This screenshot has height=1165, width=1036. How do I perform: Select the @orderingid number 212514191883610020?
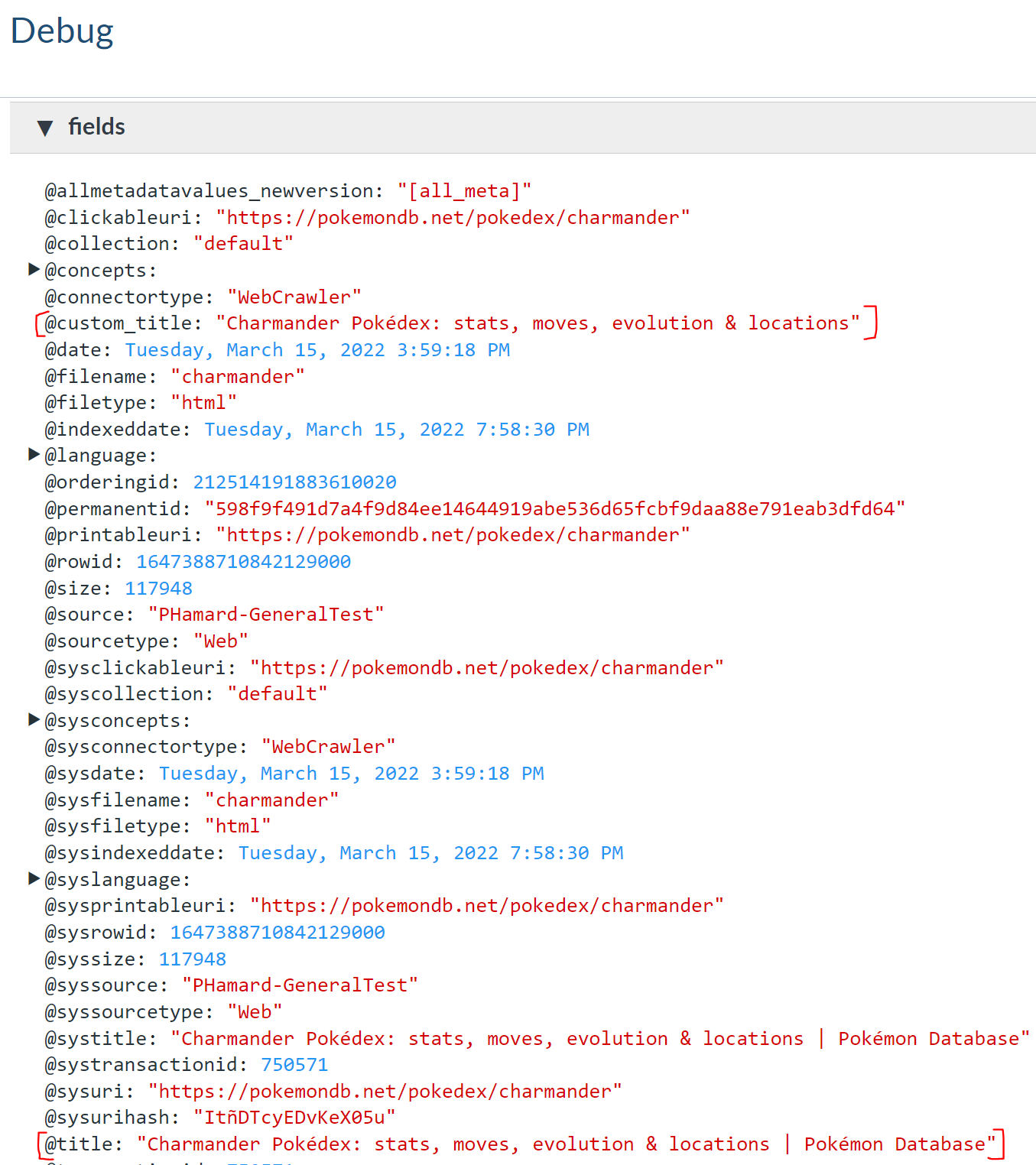[295, 482]
